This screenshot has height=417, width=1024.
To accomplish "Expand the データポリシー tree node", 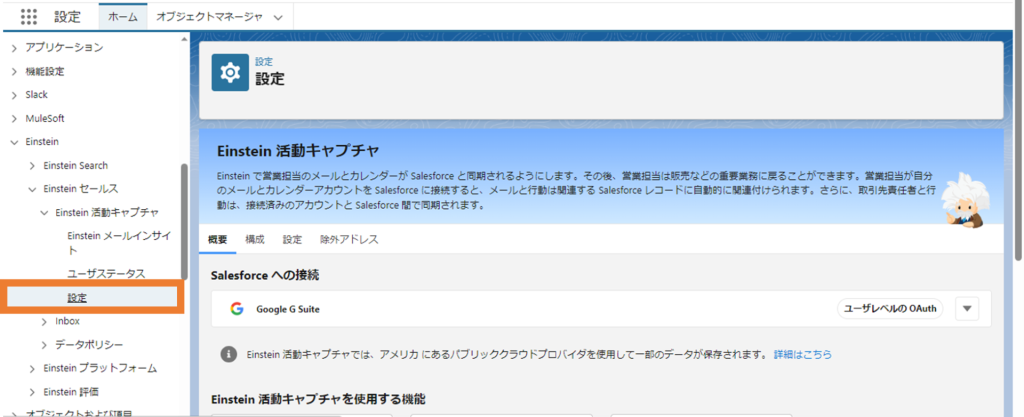I will pyautogui.click(x=44, y=345).
